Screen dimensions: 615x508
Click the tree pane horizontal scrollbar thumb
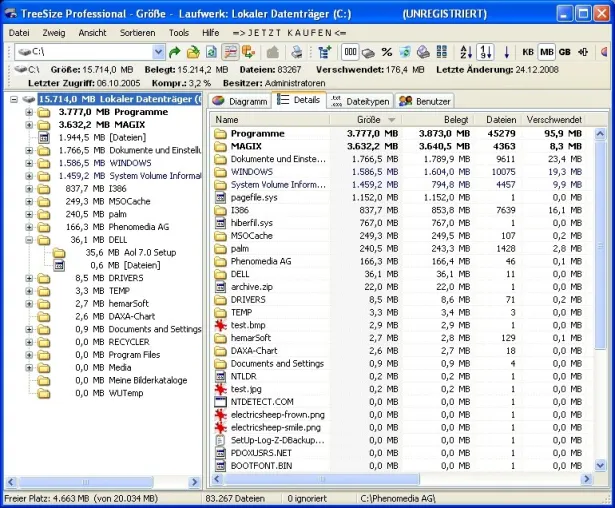coord(86,482)
